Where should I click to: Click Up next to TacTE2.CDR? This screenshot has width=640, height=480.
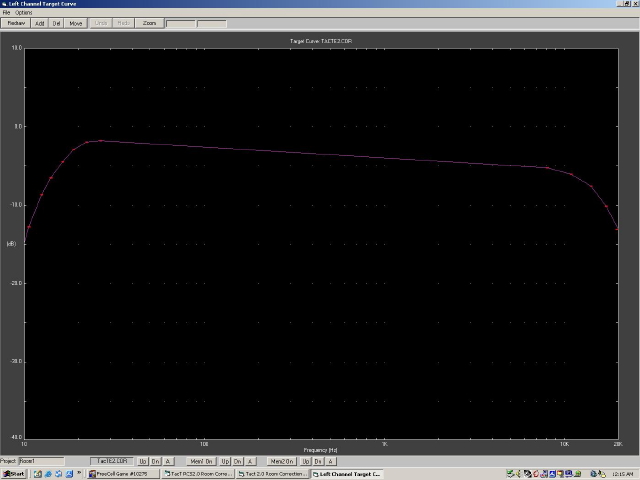click(x=143, y=462)
